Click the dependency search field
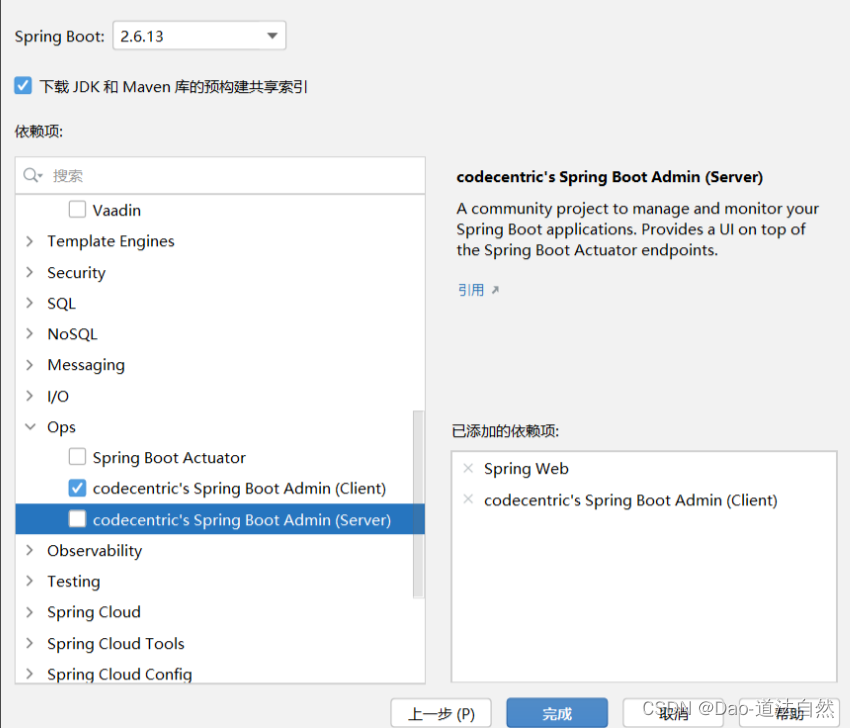This screenshot has height=728, width=850. pos(220,176)
